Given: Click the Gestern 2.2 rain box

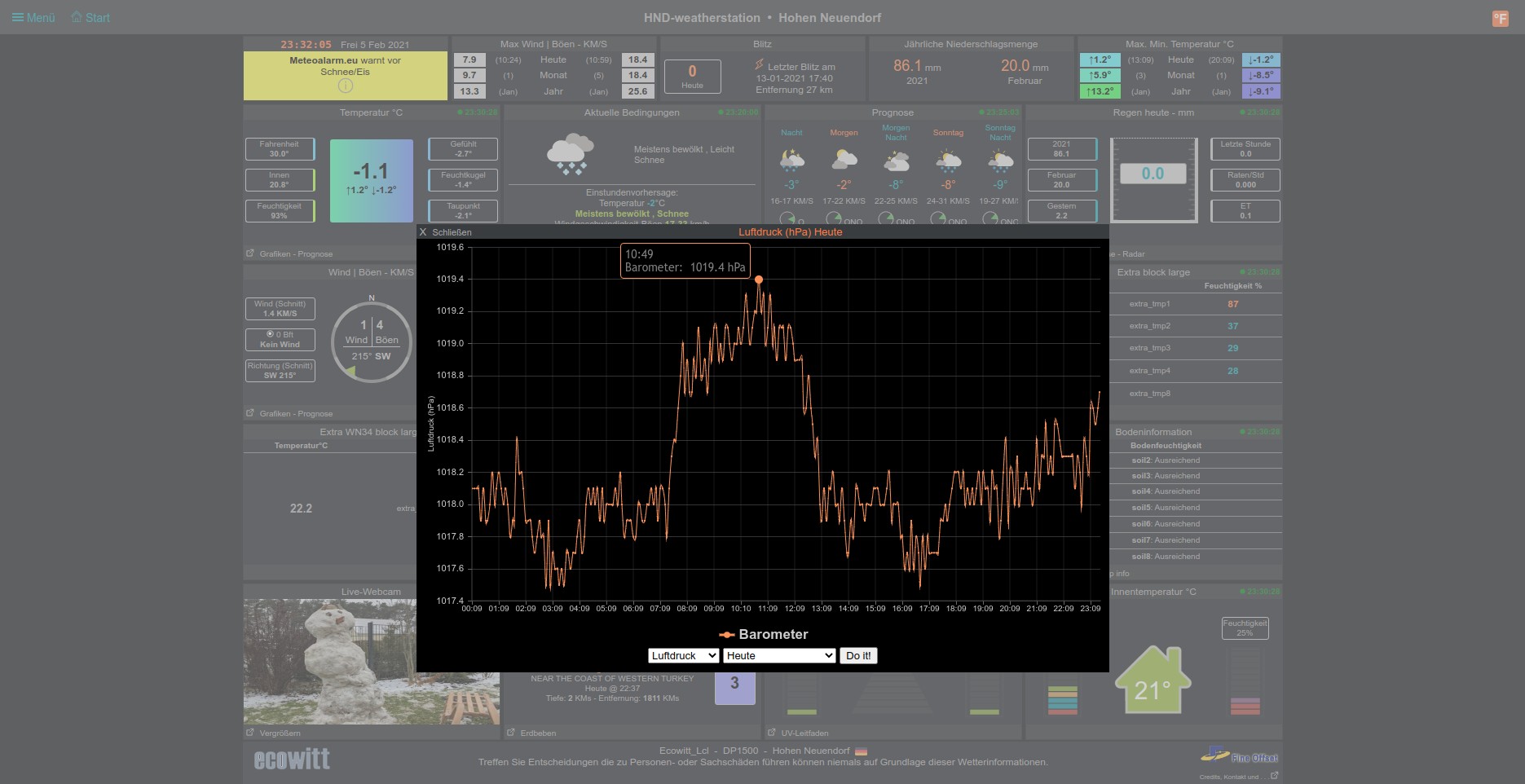Looking at the screenshot, I should (x=1062, y=211).
